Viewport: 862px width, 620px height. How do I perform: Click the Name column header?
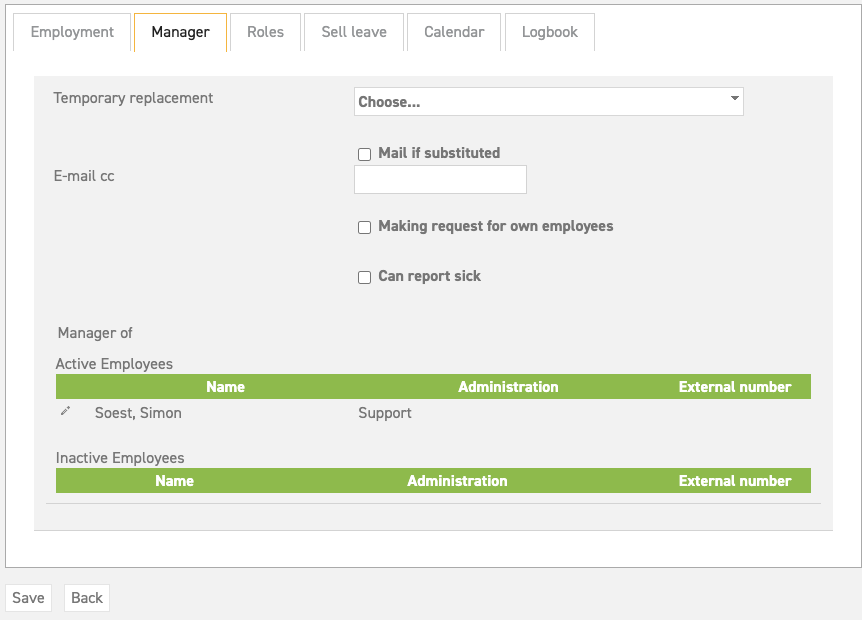(x=225, y=387)
